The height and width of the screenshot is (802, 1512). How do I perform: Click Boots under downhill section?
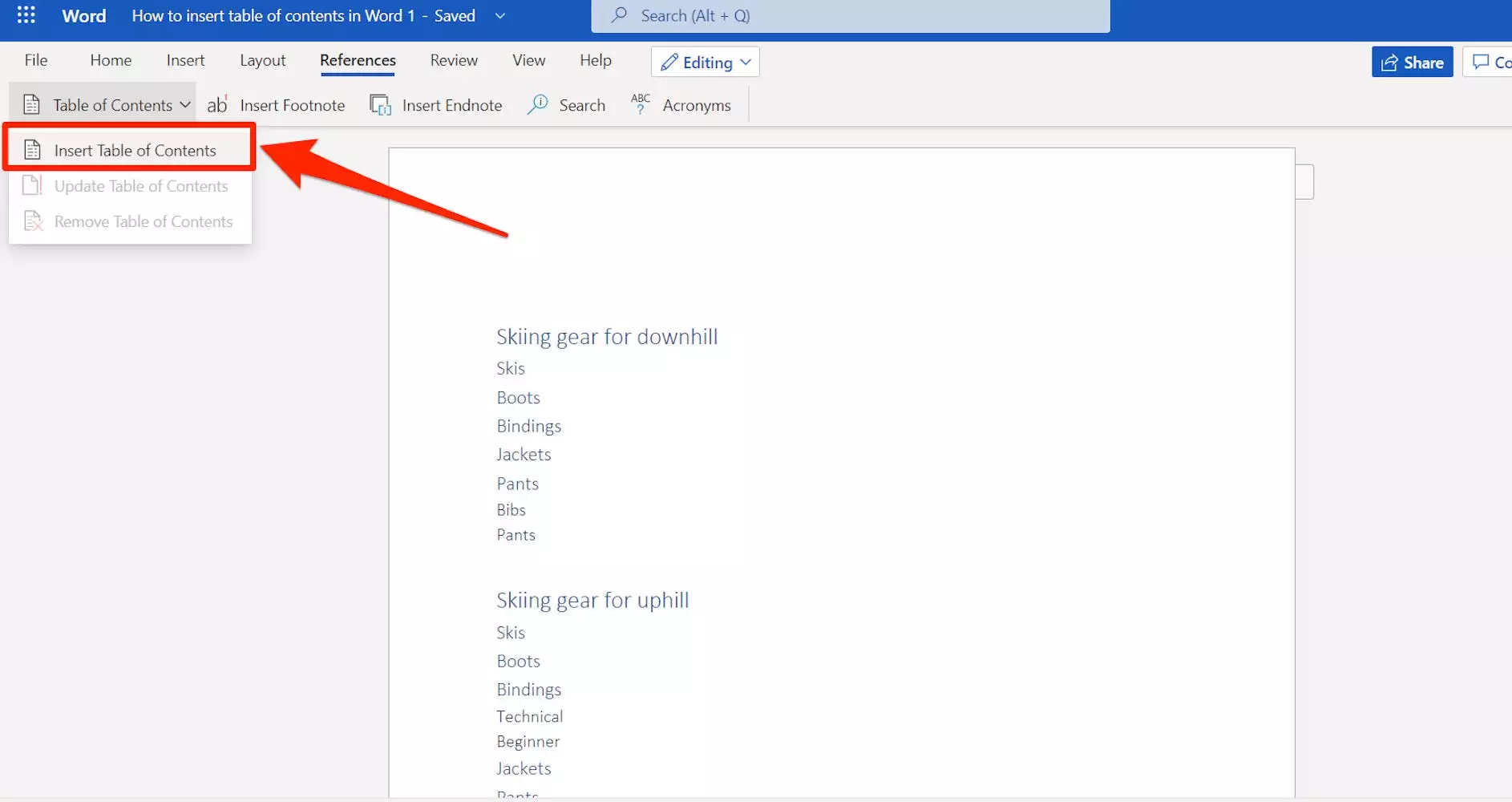[x=518, y=397]
